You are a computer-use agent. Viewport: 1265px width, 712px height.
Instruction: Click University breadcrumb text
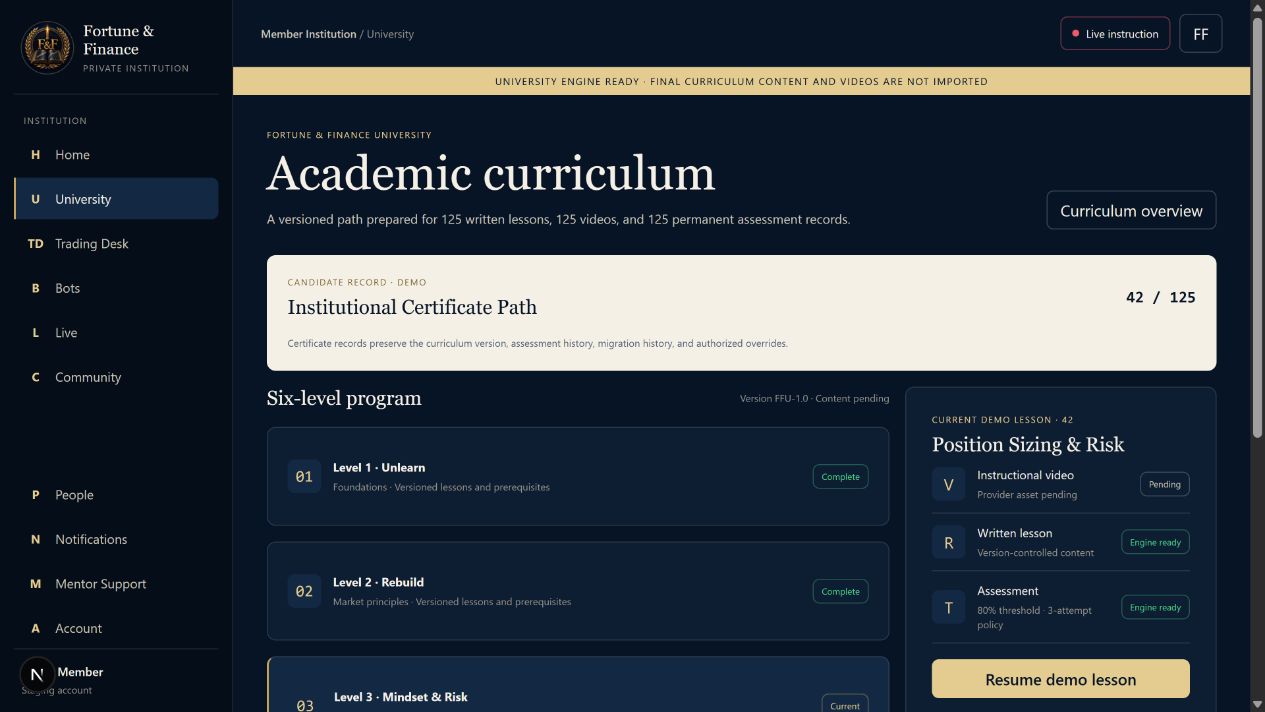pos(390,34)
